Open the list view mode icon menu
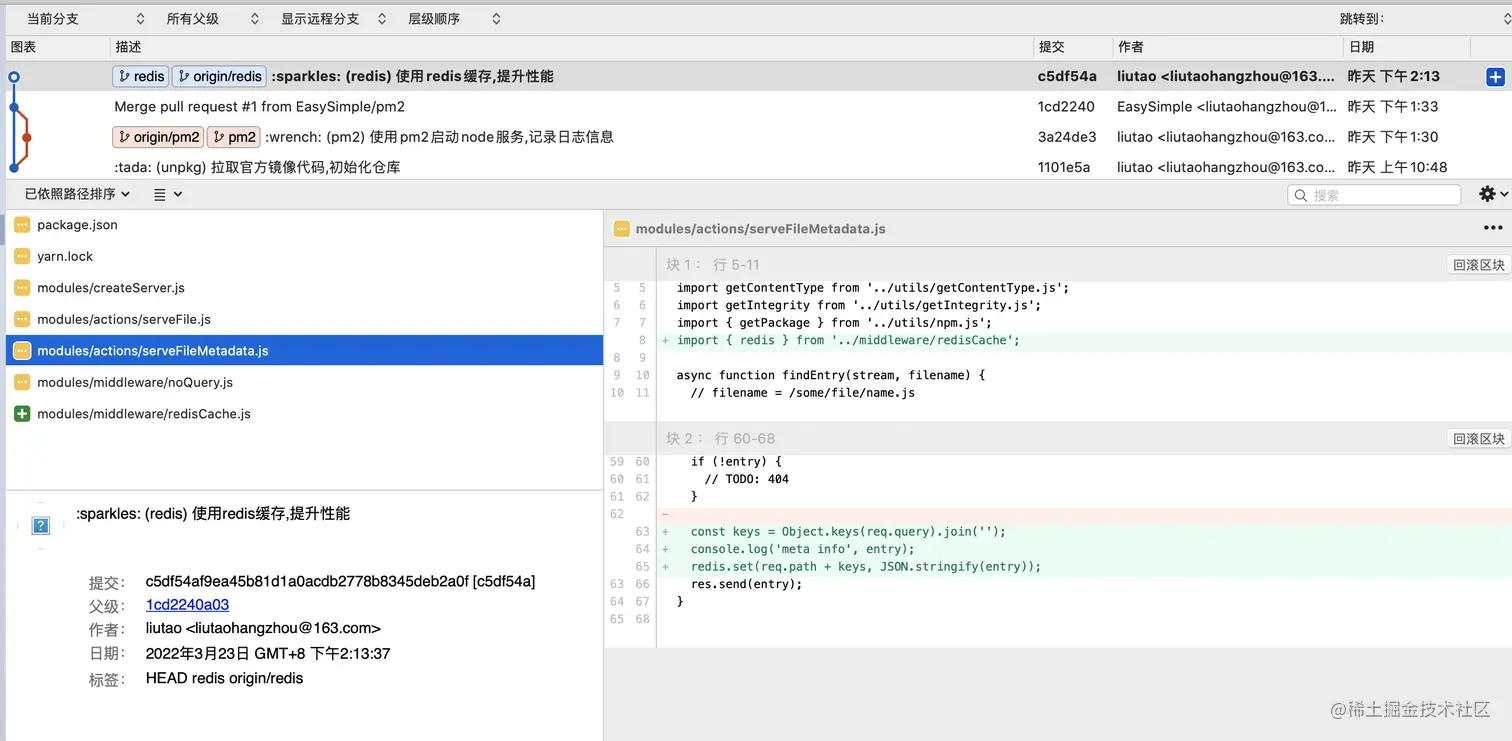The height and width of the screenshot is (741, 1512). point(167,194)
